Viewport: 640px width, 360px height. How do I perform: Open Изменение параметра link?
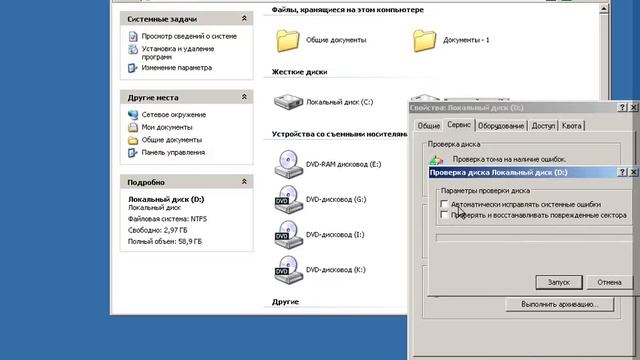tap(177, 68)
